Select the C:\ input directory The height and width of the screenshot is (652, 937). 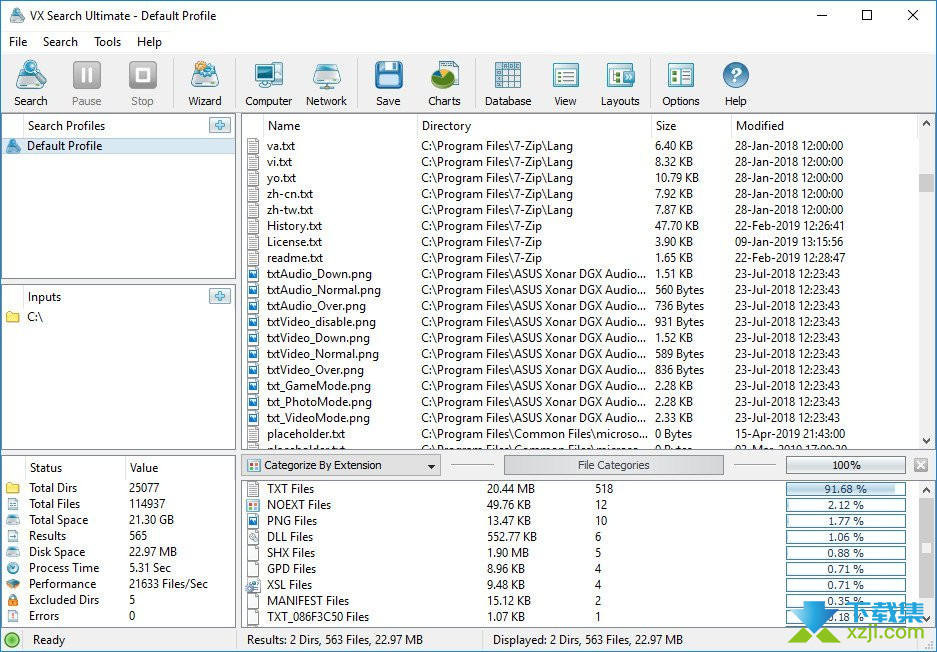click(119, 317)
